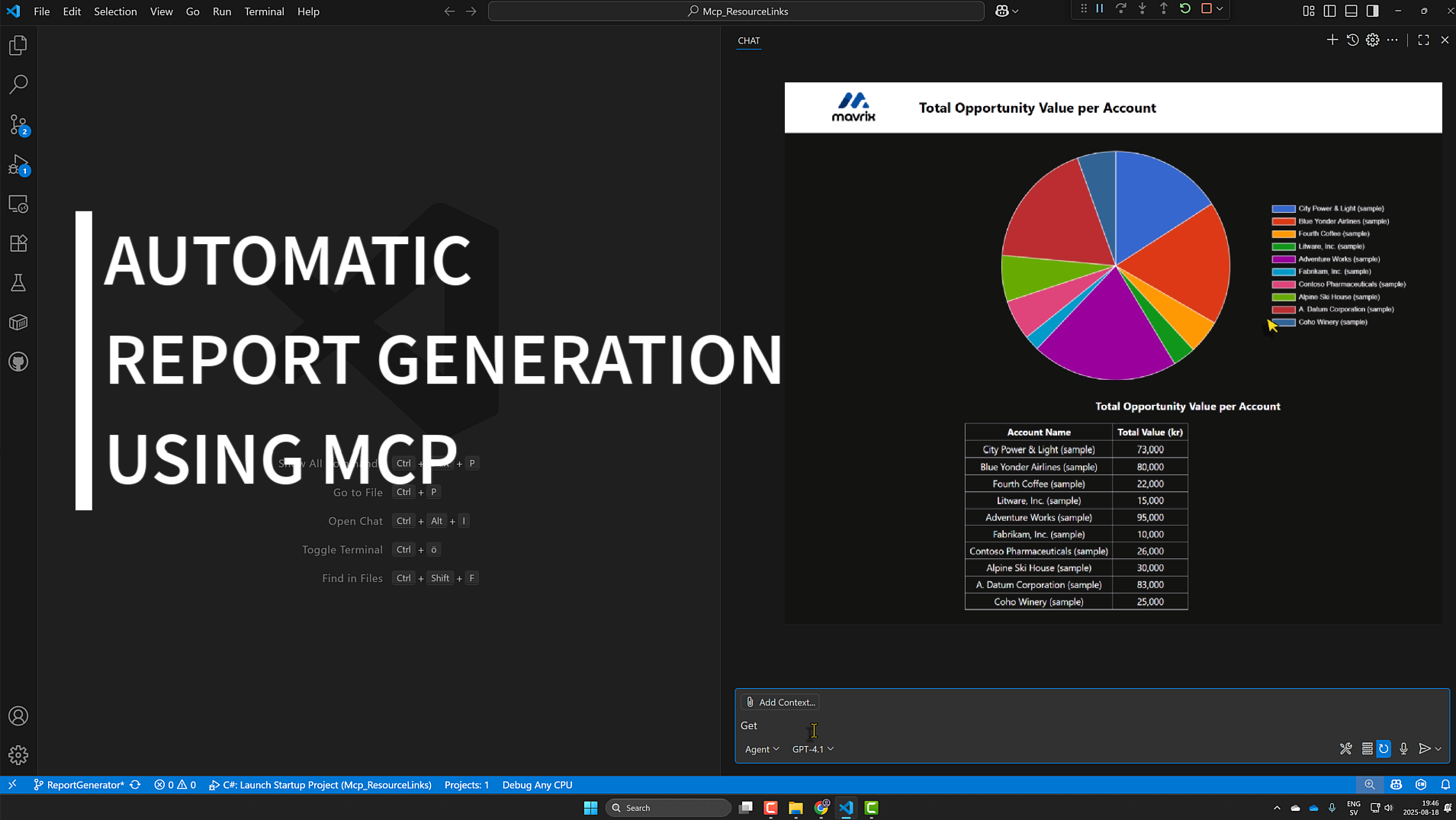Select the CHAT tab

pyautogui.click(x=749, y=40)
